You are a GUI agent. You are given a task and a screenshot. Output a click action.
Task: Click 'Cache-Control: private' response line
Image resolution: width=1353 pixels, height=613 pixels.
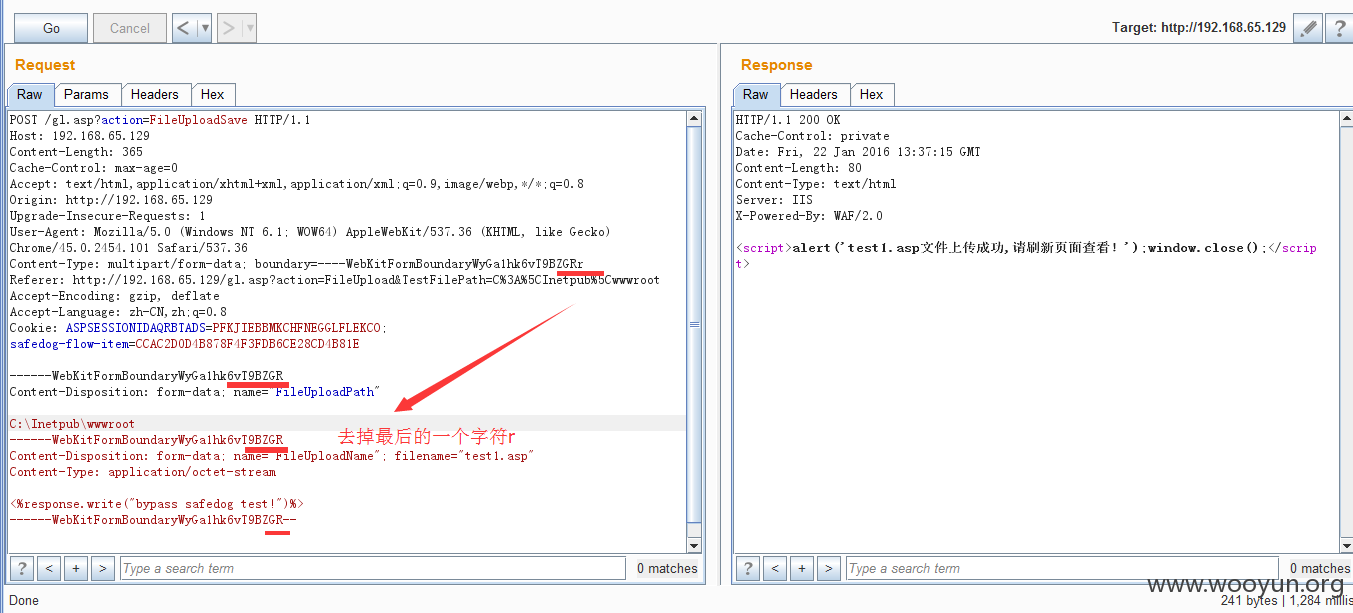pyautogui.click(x=812, y=136)
